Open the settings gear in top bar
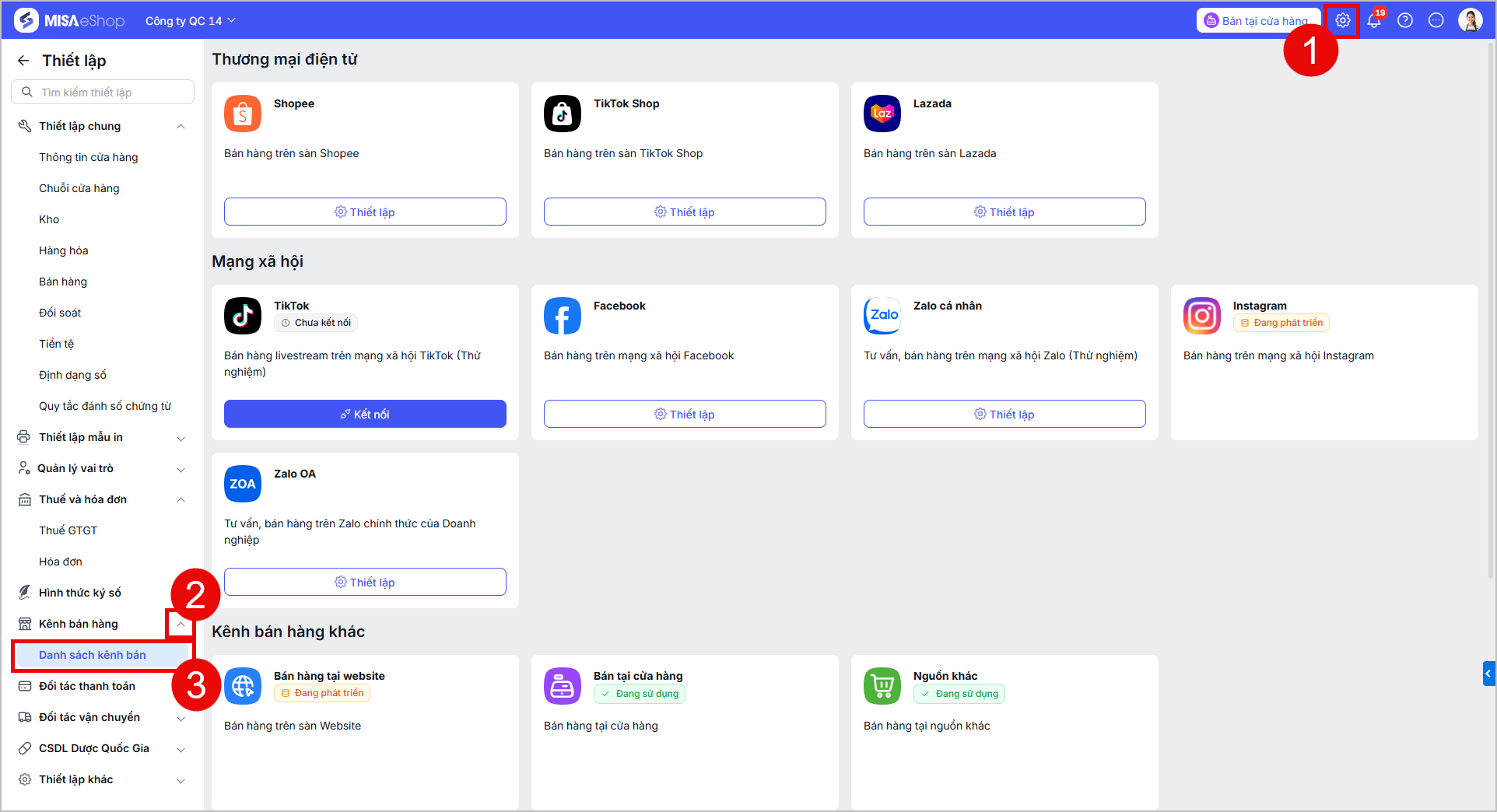The image size is (1497, 812). click(x=1343, y=20)
